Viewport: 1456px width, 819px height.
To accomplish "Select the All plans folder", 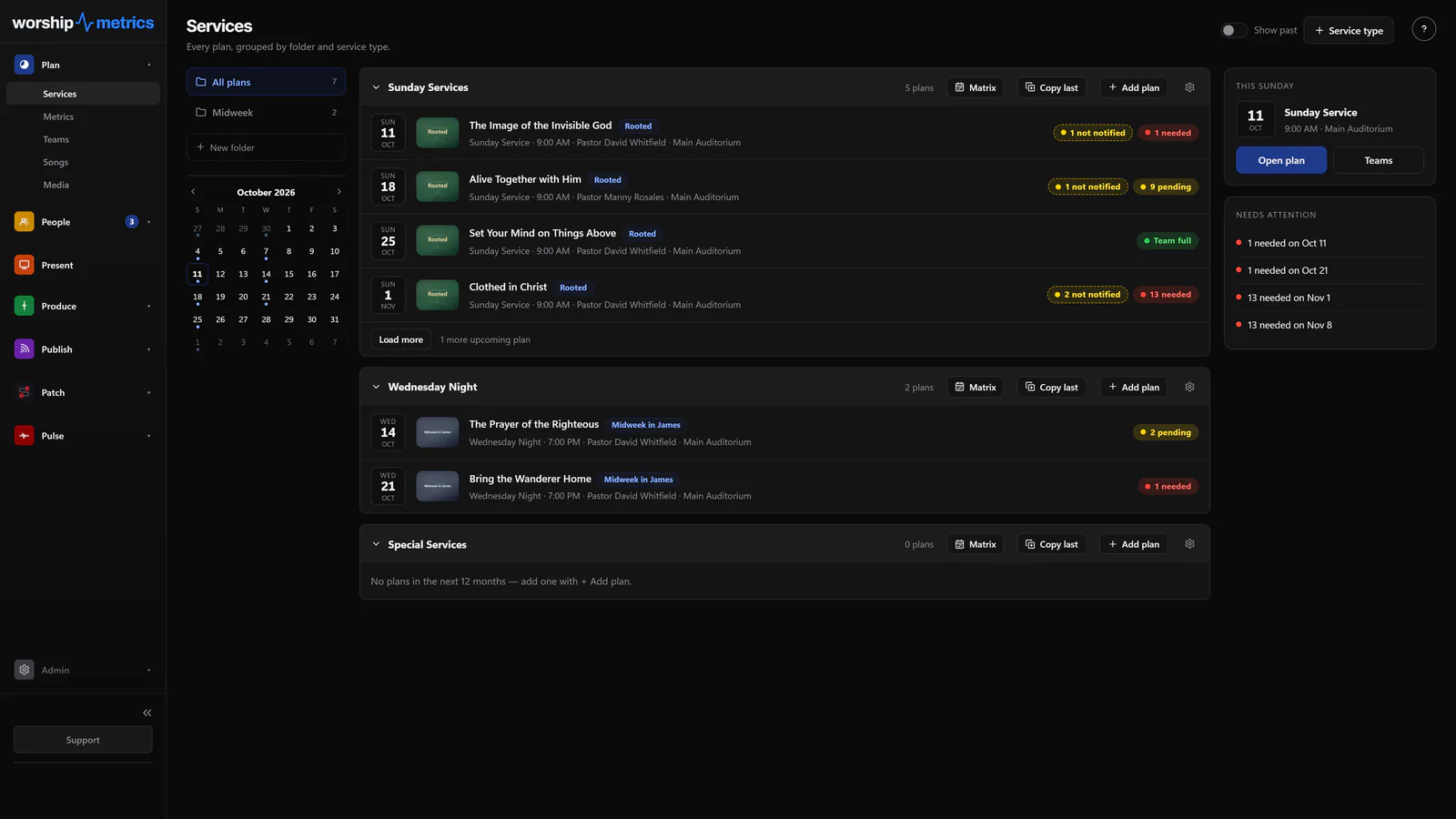I will [x=266, y=82].
